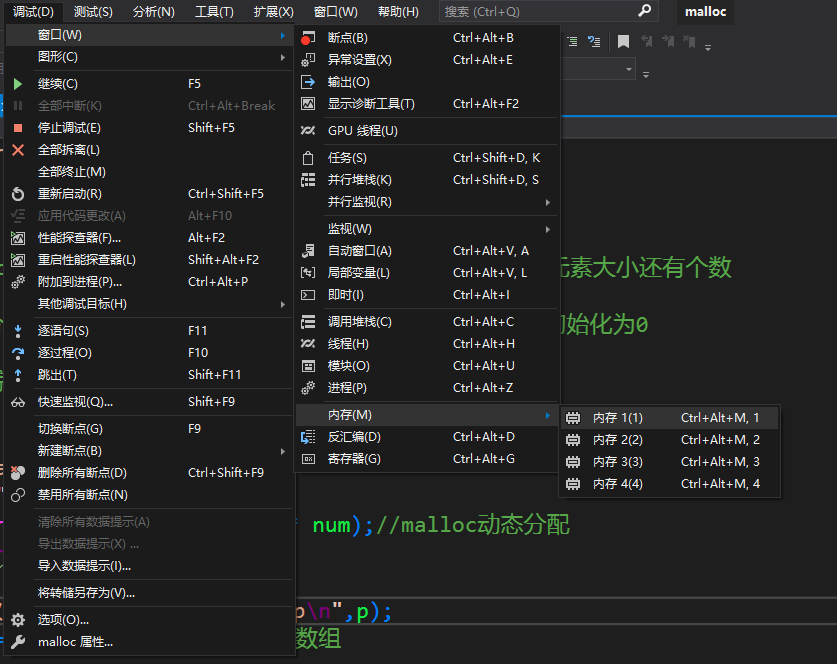Click the Registers (寄存器) icon
Viewport: 837px width, 664px height.
click(x=308, y=459)
